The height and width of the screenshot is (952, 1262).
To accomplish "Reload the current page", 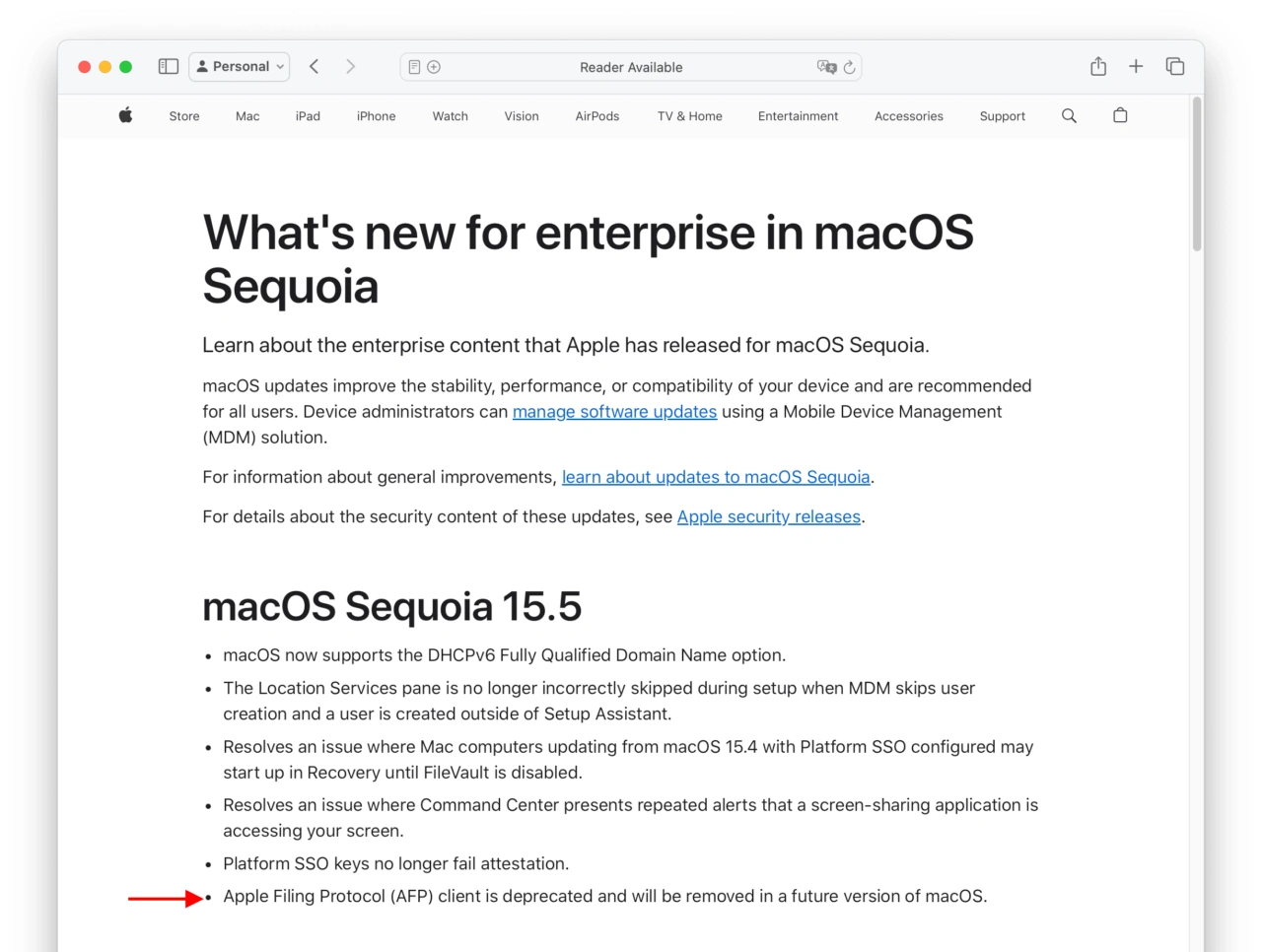I will pyautogui.click(x=849, y=67).
